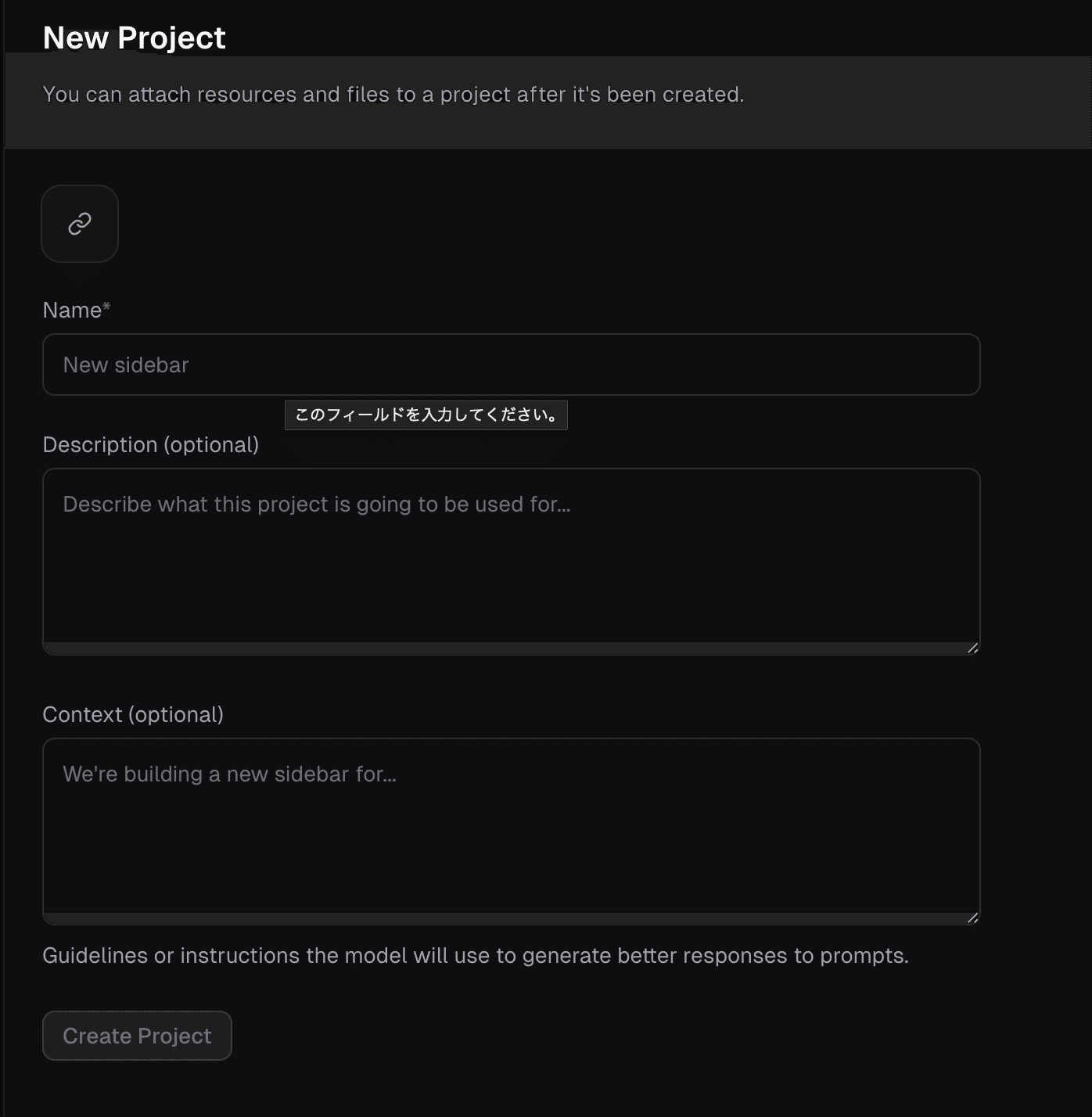This screenshot has height=1117, width=1092.
Task: Click the Context (optional) label
Action: [x=133, y=715]
